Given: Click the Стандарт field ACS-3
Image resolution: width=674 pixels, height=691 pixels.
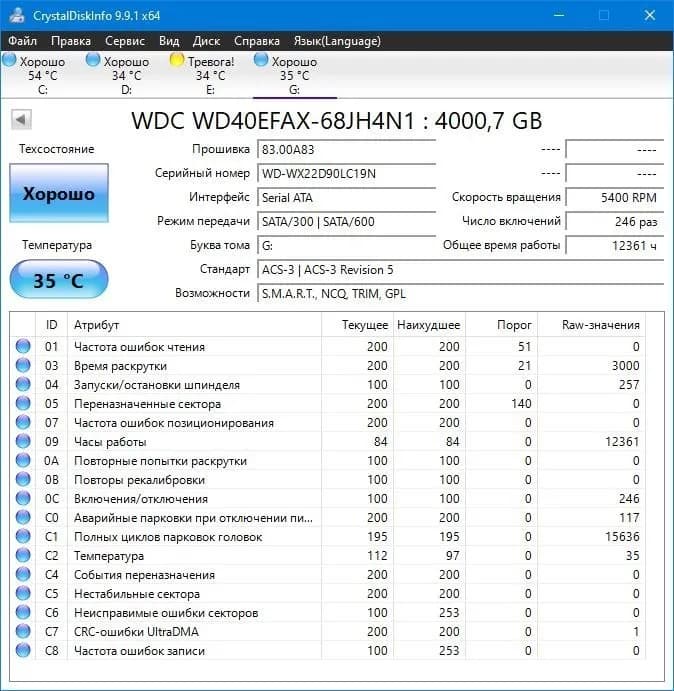Looking at the screenshot, I should [x=461, y=270].
